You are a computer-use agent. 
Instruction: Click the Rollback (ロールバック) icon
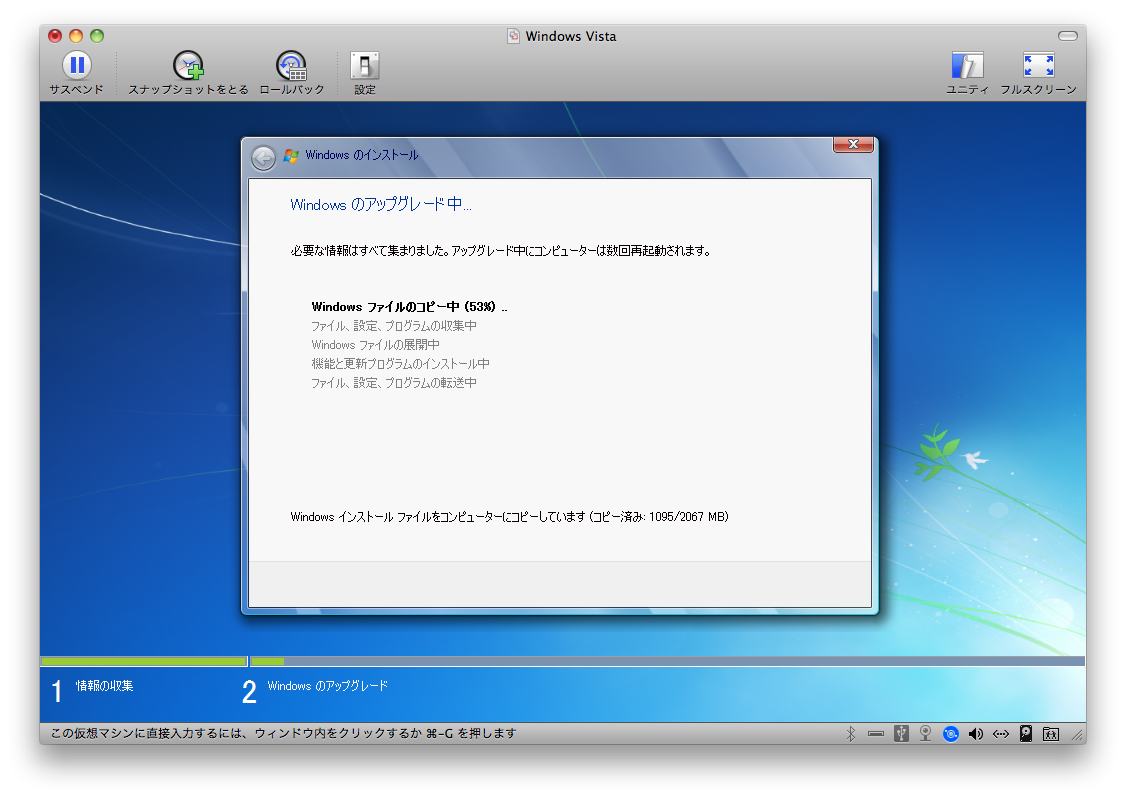point(292,65)
